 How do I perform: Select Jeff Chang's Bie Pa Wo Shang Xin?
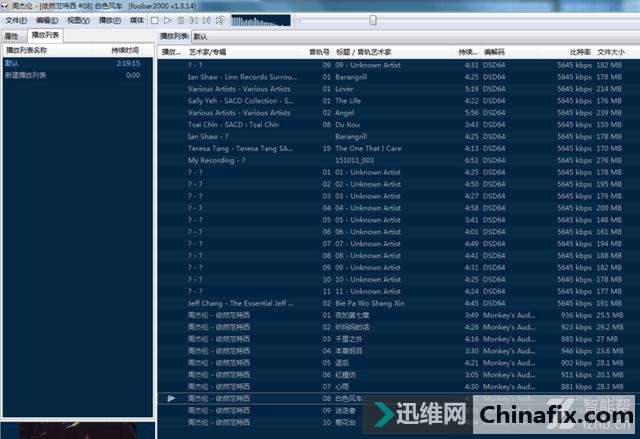[x=398, y=303]
